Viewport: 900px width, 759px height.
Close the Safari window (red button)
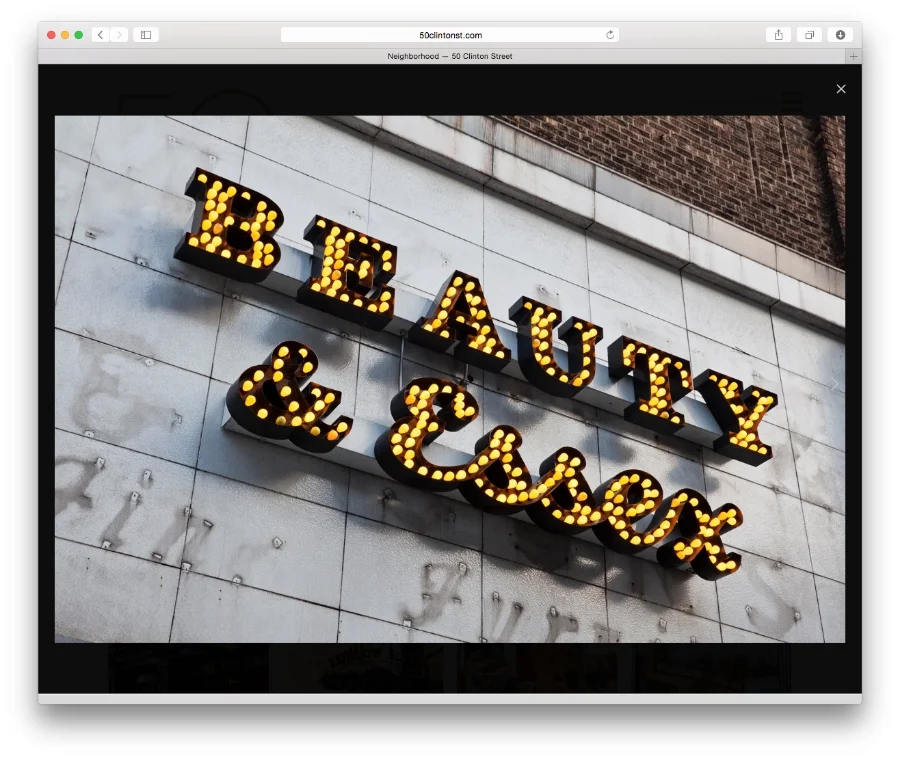[x=51, y=35]
